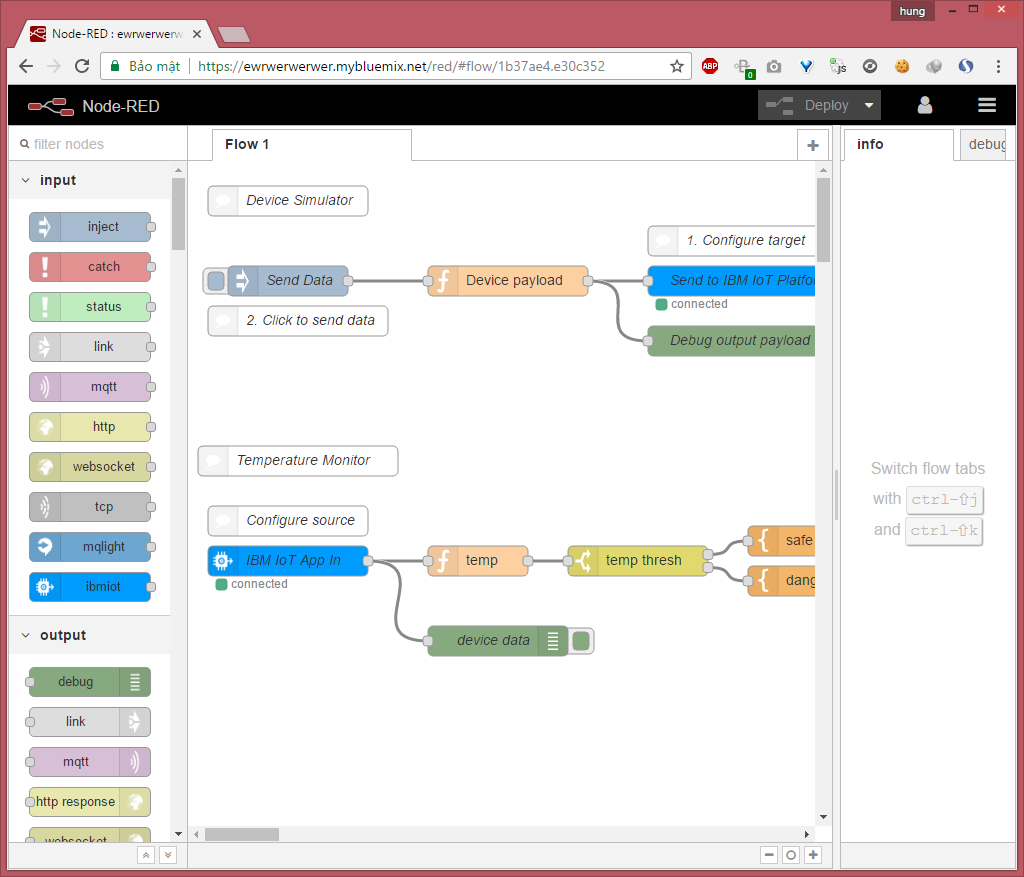Click the inject node in palette

pos(90,227)
